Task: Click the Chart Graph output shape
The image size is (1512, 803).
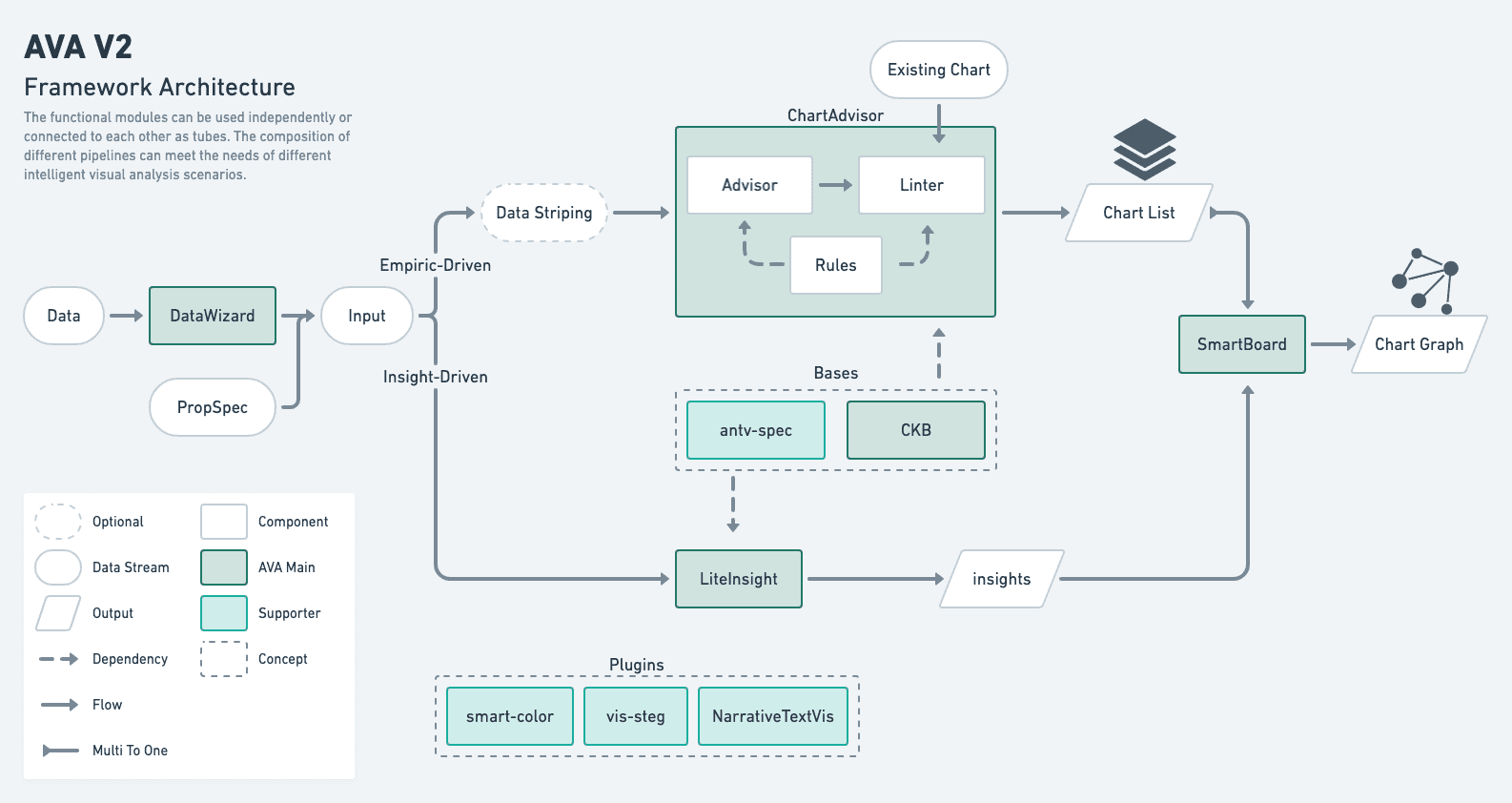Action: pos(1420,344)
